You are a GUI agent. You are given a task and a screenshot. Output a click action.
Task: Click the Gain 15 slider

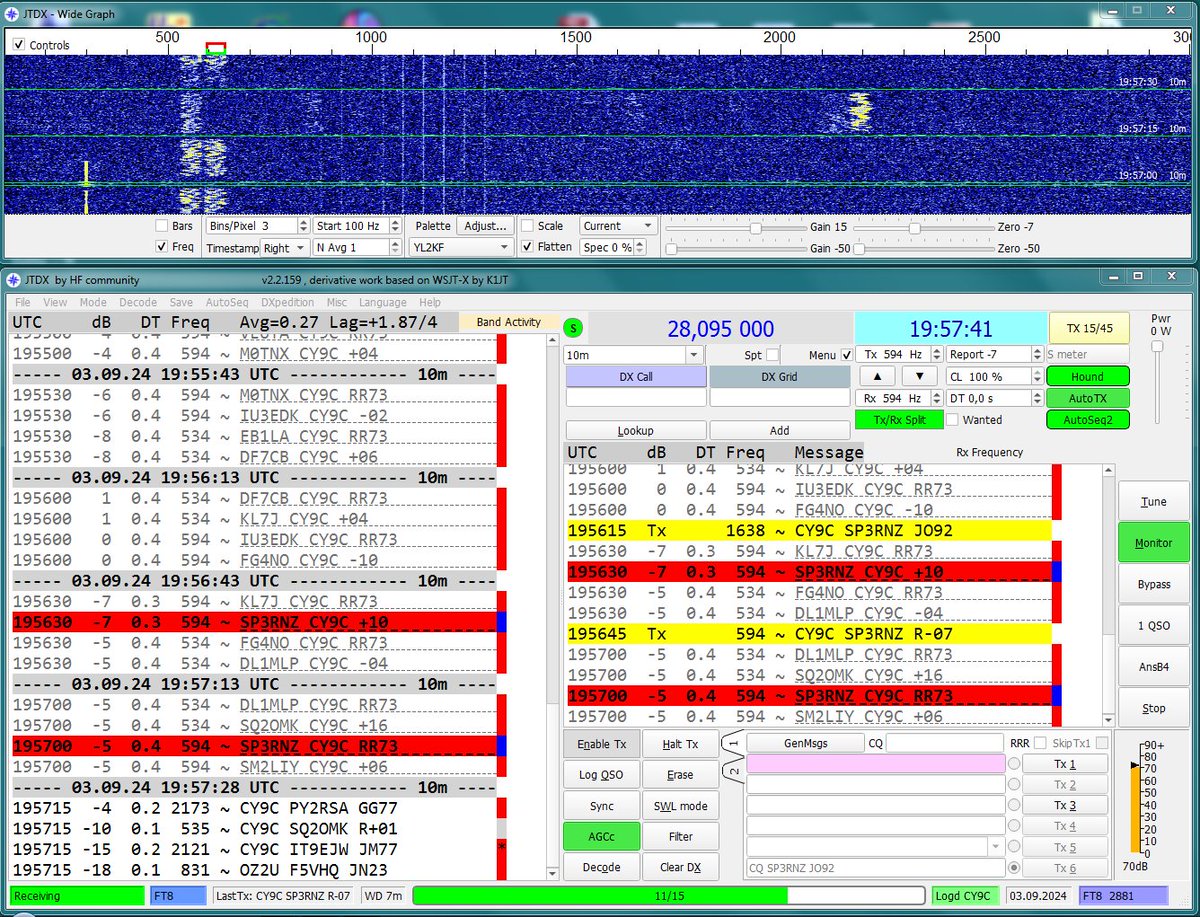click(756, 227)
